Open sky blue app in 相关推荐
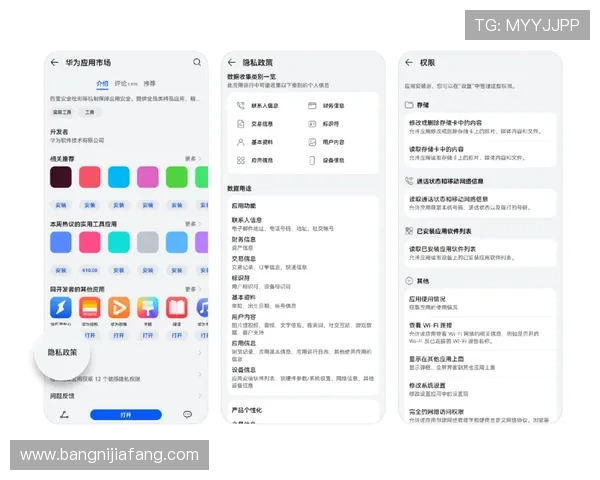600x480 pixels. click(119, 177)
